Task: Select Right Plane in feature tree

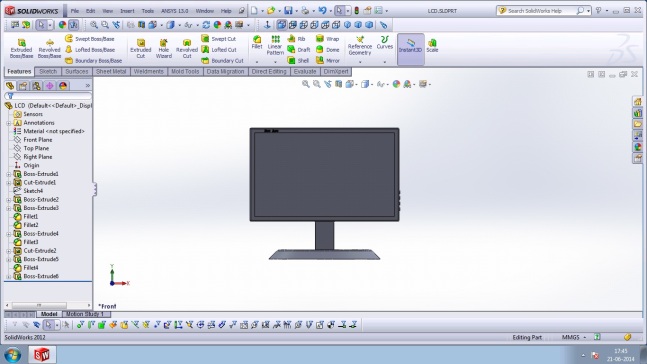Action: 38,157
